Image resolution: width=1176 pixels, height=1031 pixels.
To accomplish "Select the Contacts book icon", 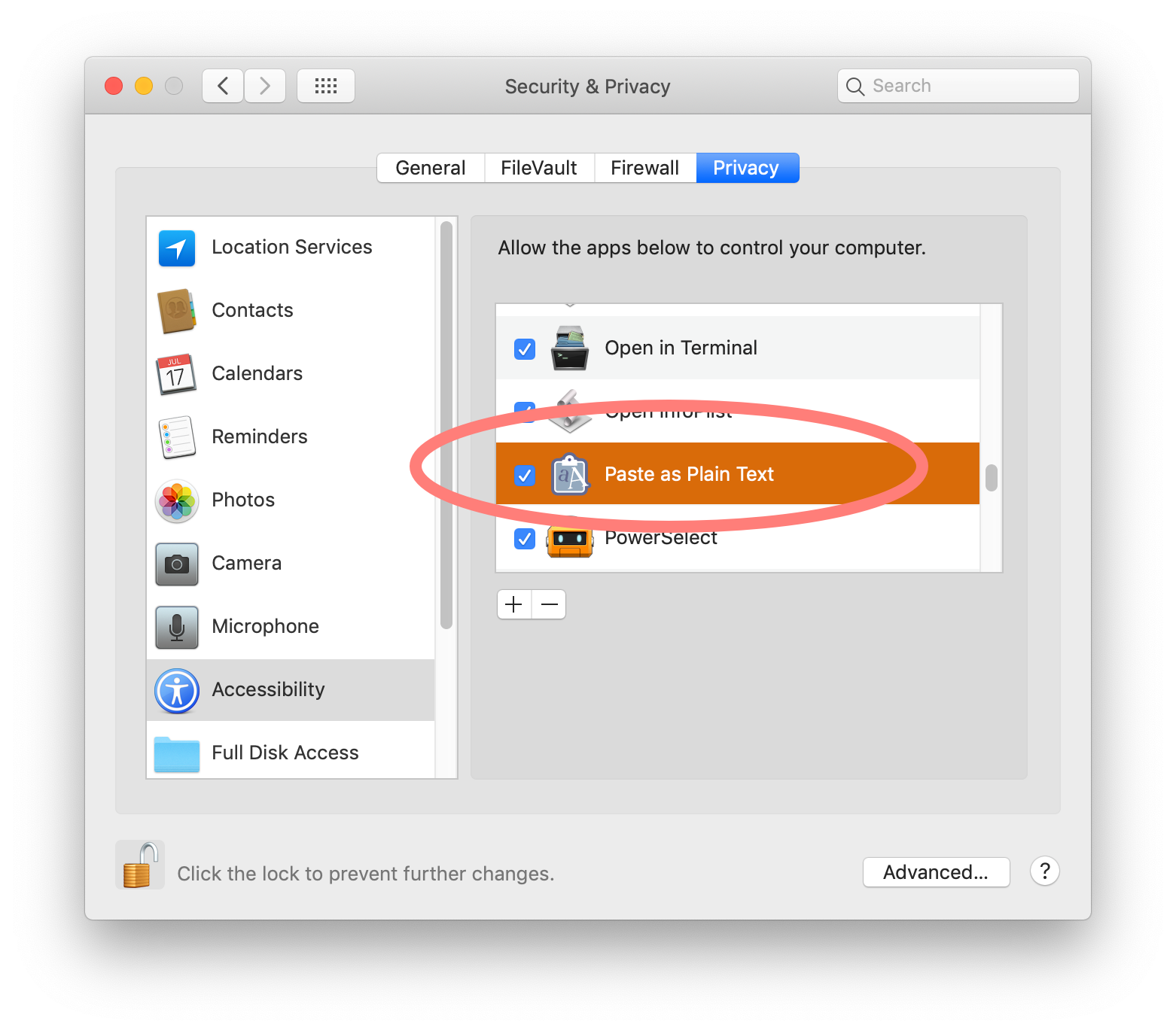I will pyautogui.click(x=177, y=311).
